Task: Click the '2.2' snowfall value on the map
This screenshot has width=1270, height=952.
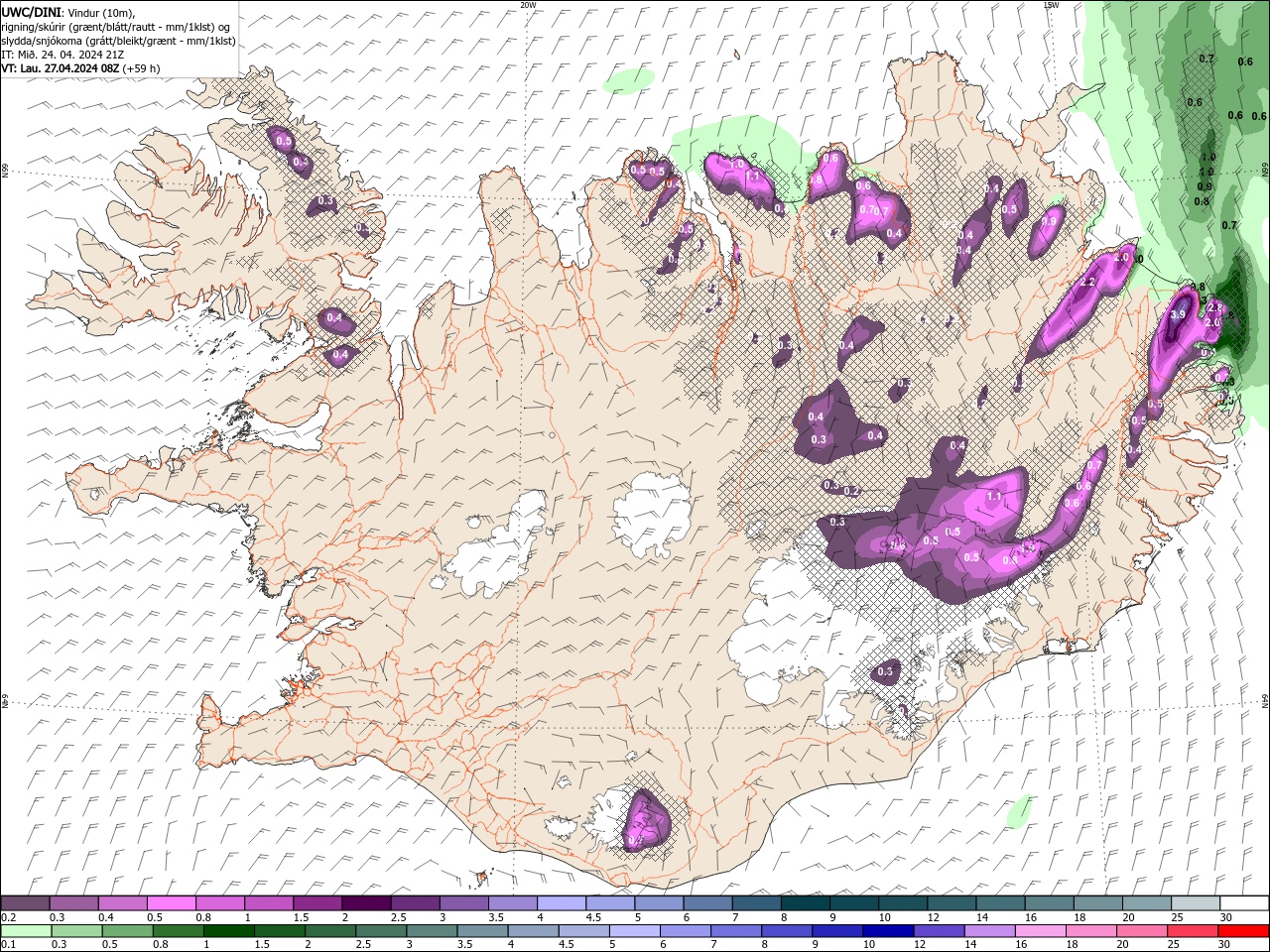Action: pyautogui.click(x=1087, y=283)
